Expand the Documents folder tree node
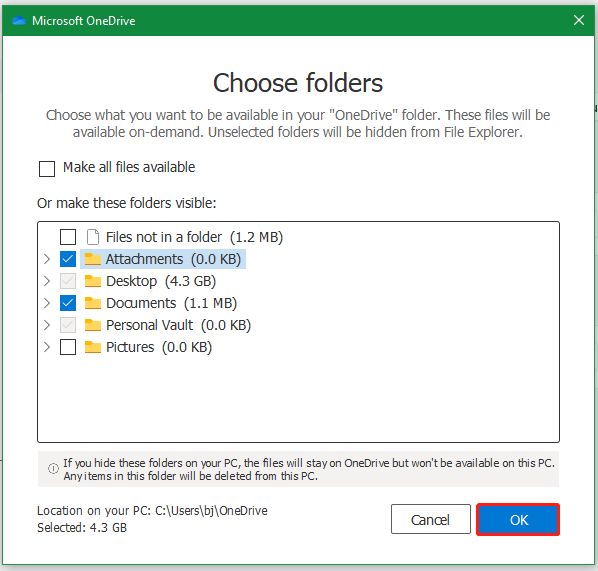The image size is (598, 571). 47,303
